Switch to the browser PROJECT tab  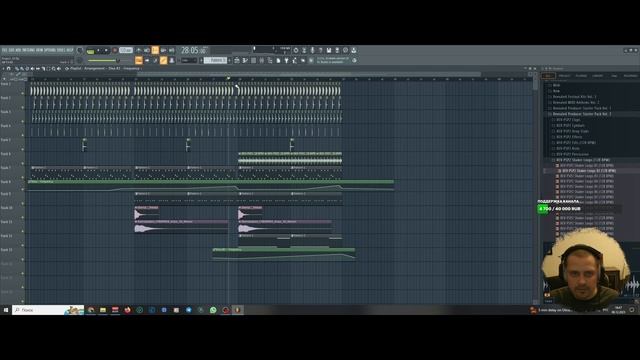(564, 76)
